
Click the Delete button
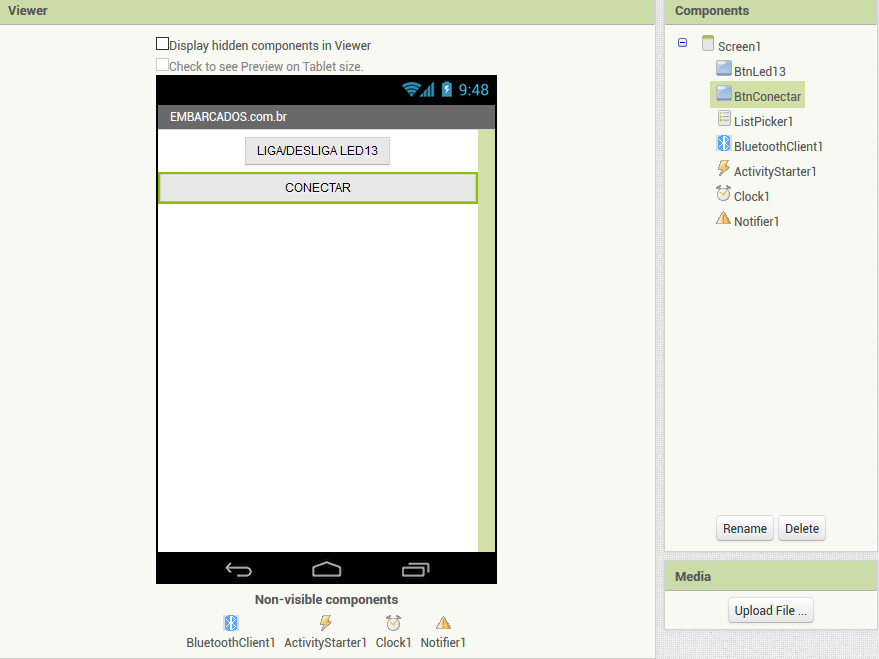pyautogui.click(x=802, y=528)
